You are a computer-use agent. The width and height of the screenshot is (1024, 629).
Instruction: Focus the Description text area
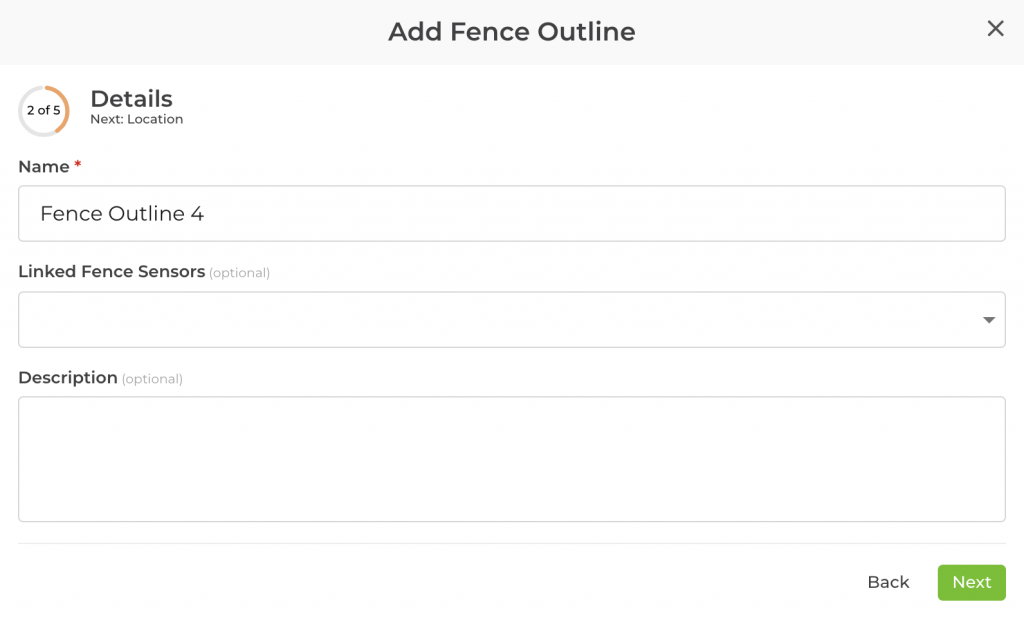point(511,459)
